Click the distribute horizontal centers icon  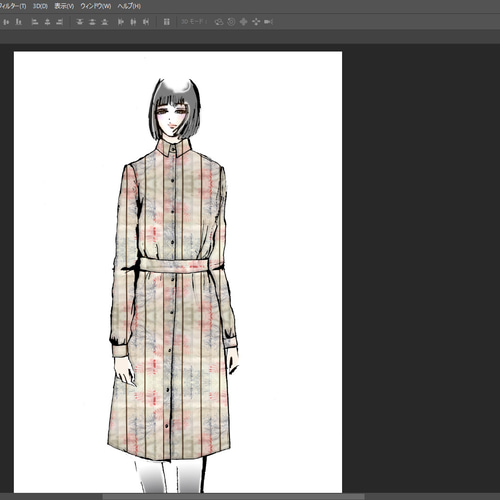133,22
